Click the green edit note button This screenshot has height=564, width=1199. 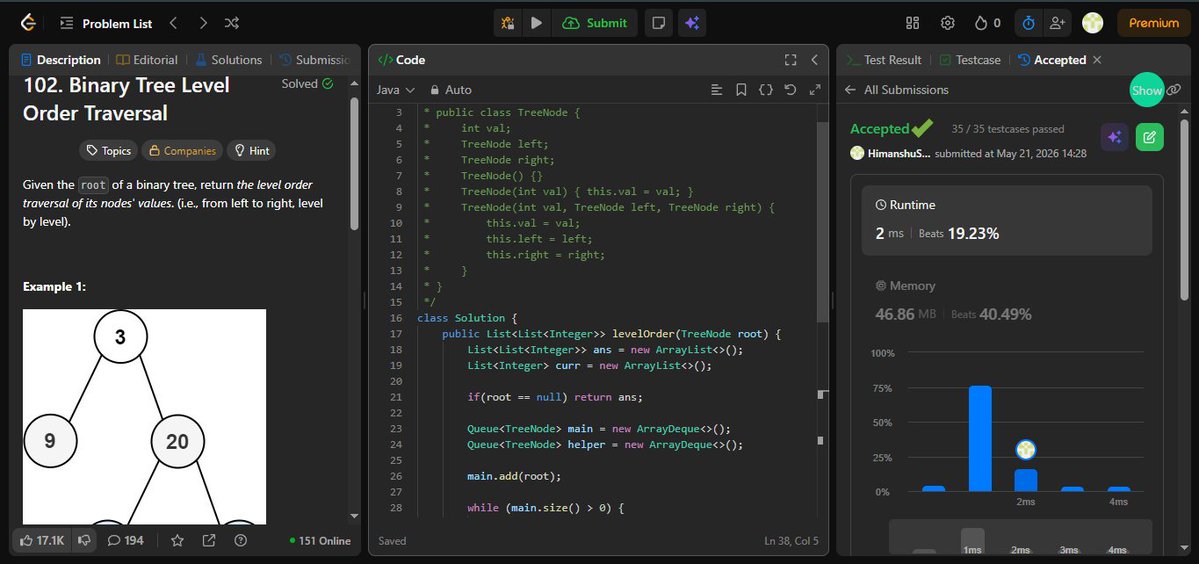[1149, 137]
